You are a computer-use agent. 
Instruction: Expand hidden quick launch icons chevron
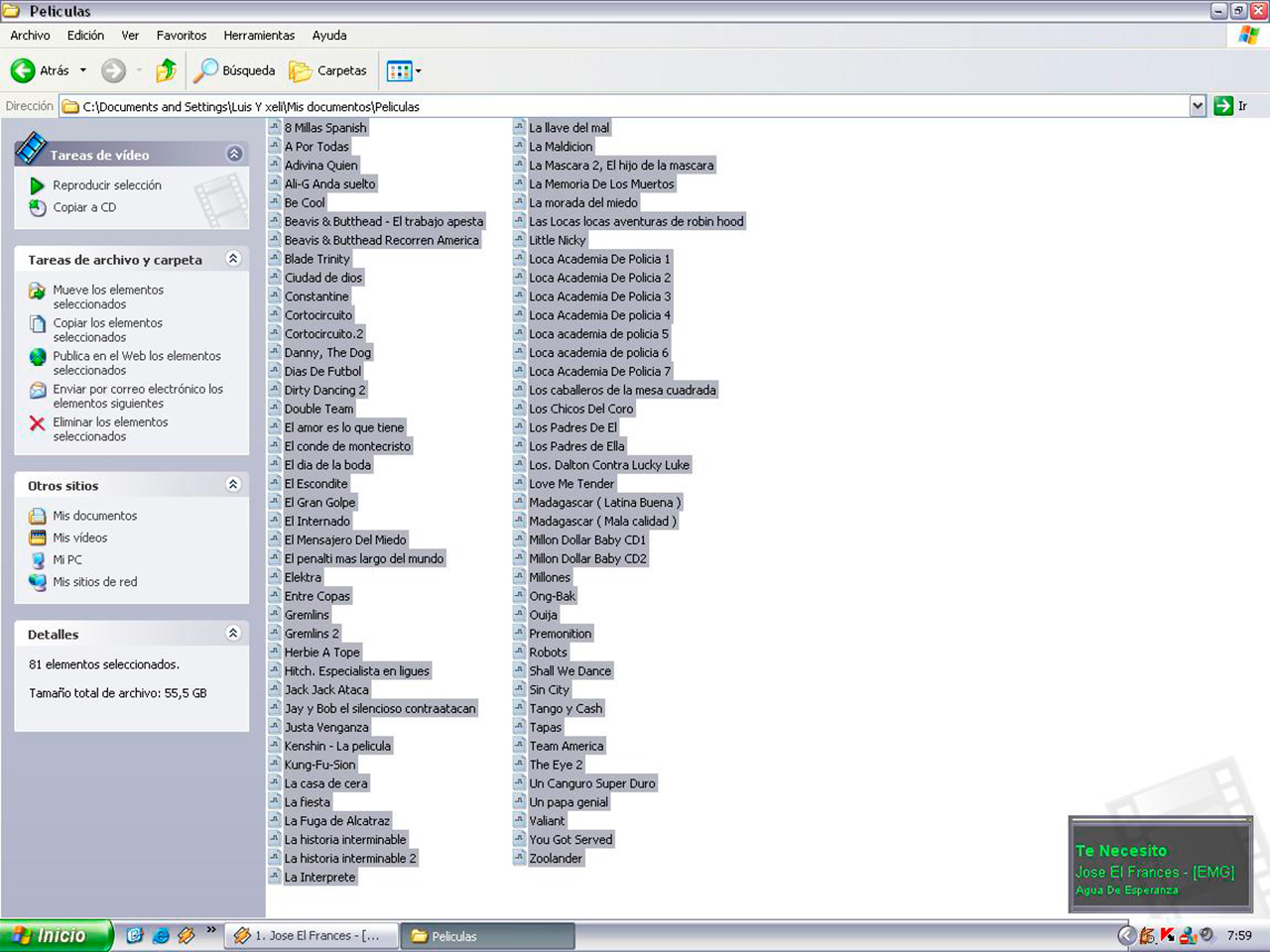click(x=210, y=930)
